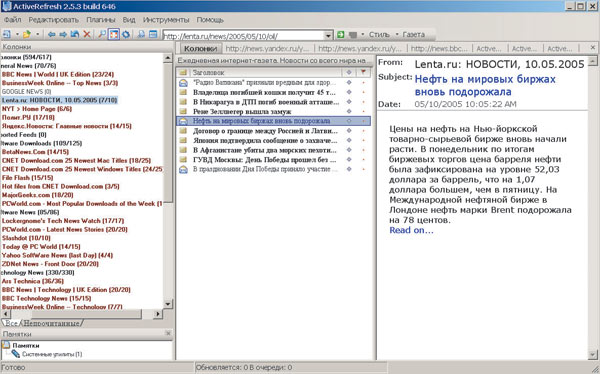Screen dimensions: 600x374
Task: Expand the address bar URL dropdown
Action: tap(328, 36)
